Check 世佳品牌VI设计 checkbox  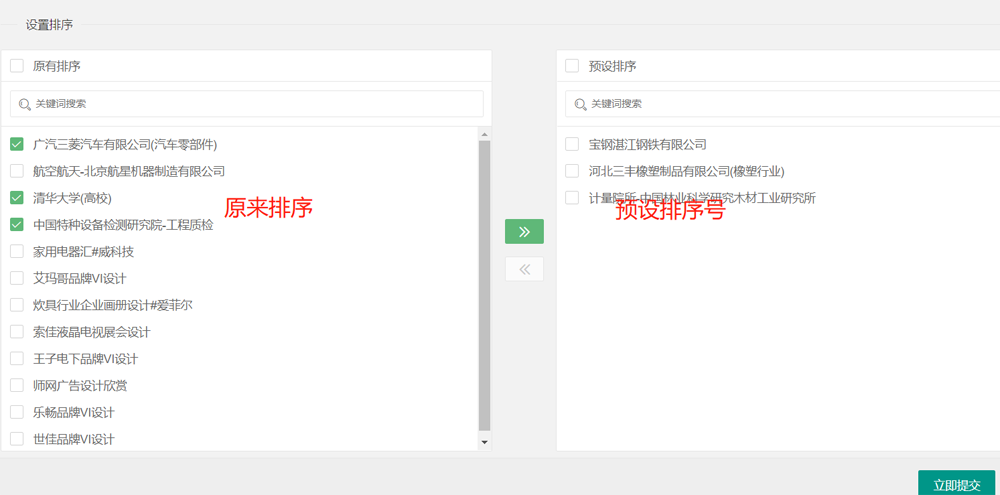17,439
